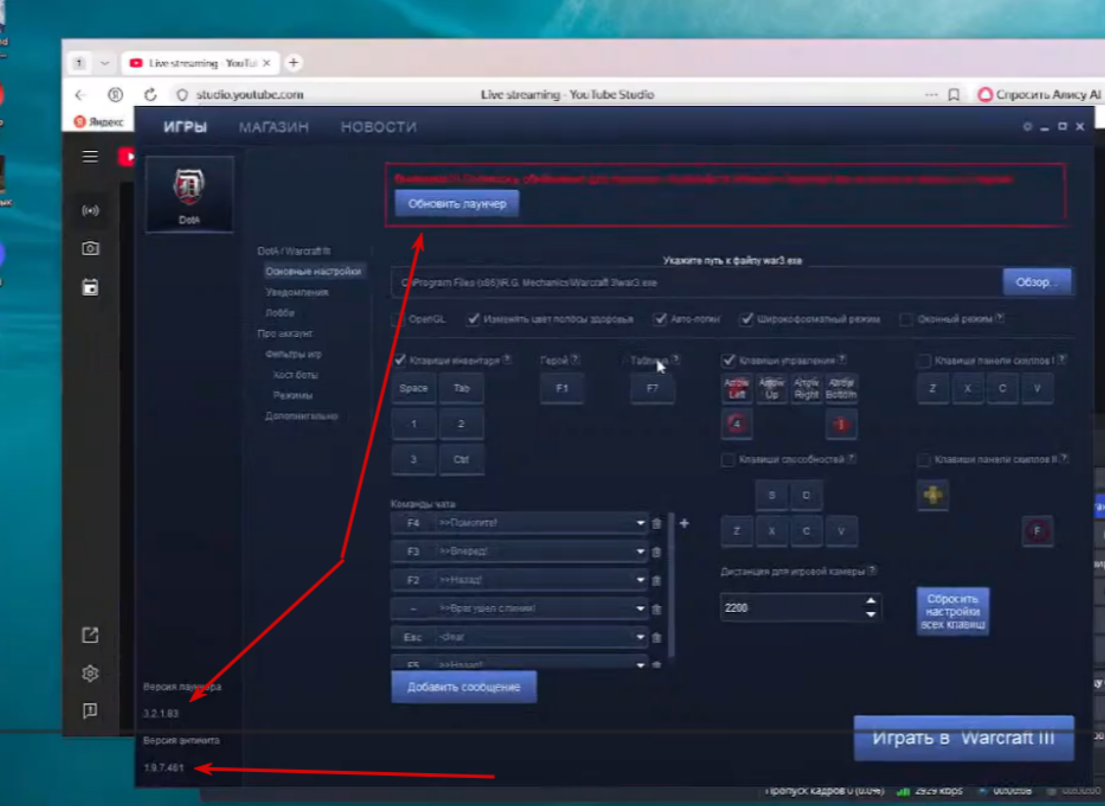Screen dimensions: 1105x806
Task: Enable the Клавиши способностей checkbox
Action: [x=729, y=460]
